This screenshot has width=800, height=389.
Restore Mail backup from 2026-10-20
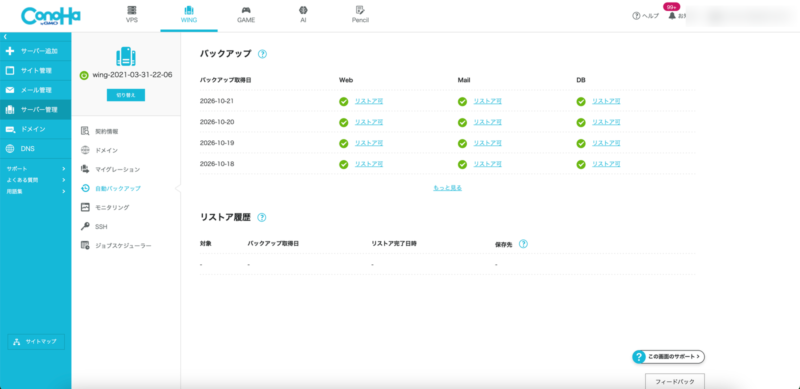[x=487, y=122]
